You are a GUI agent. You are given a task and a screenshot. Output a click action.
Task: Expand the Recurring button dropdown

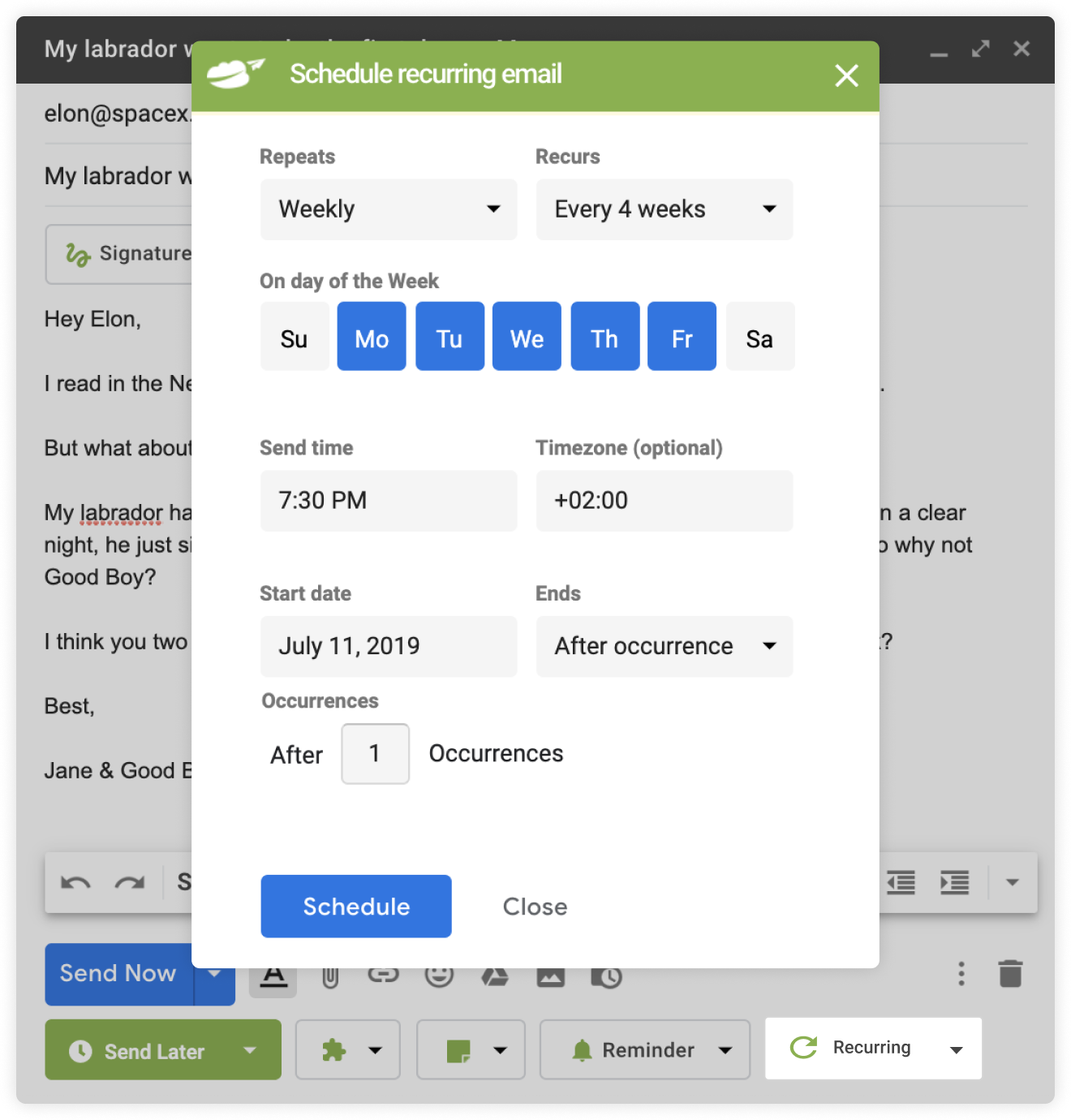[957, 1048]
